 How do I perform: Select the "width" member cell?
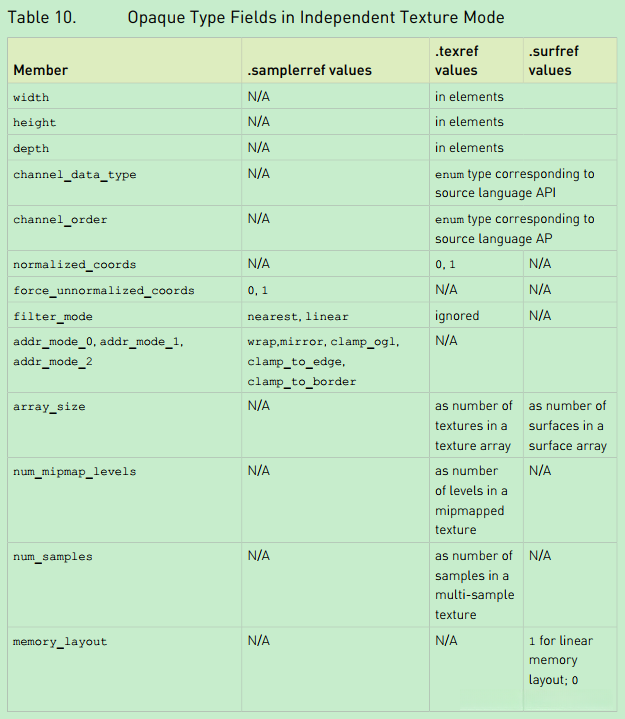[x=31, y=97]
